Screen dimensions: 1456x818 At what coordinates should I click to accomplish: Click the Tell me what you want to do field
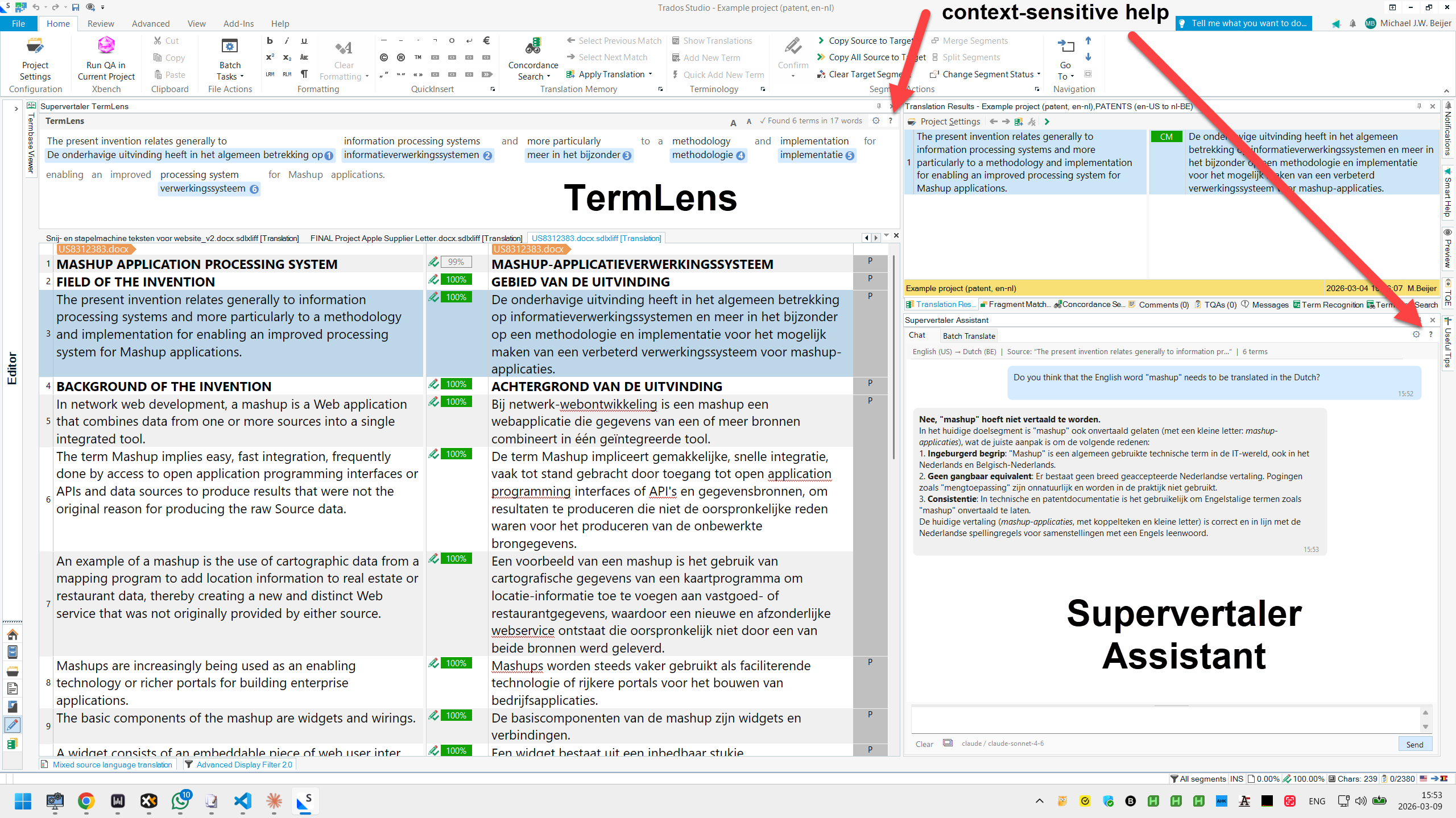click(x=1243, y=23)
